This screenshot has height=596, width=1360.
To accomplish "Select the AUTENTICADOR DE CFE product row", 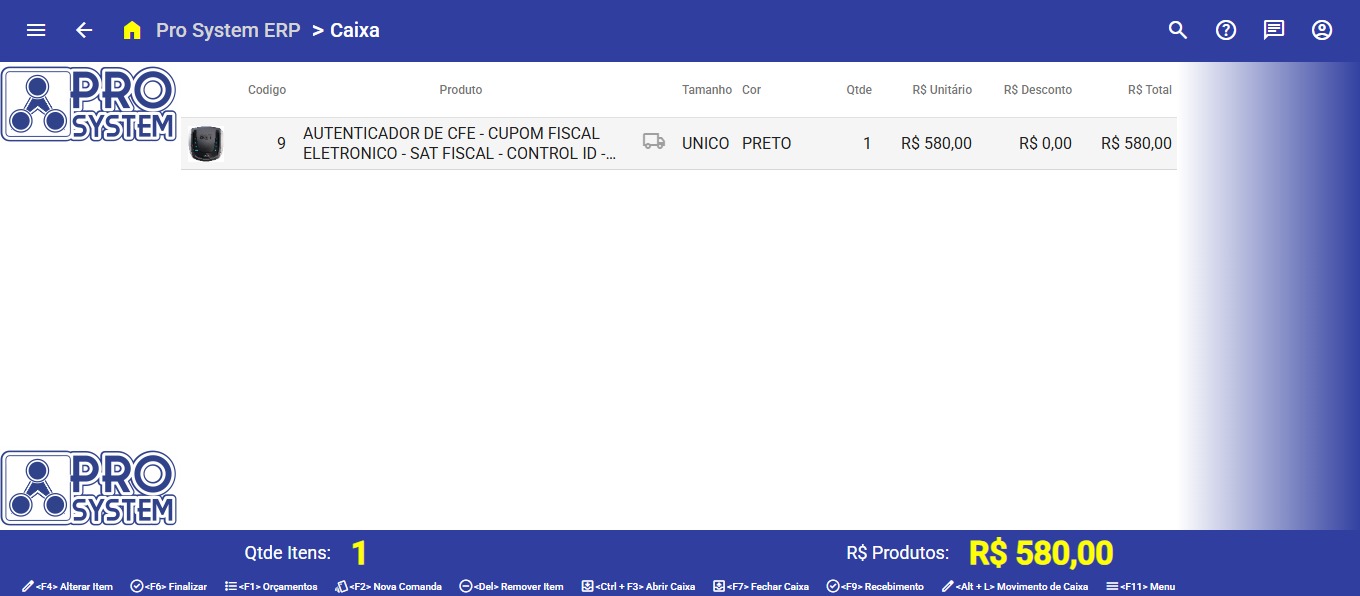I will tap(460, 142).
